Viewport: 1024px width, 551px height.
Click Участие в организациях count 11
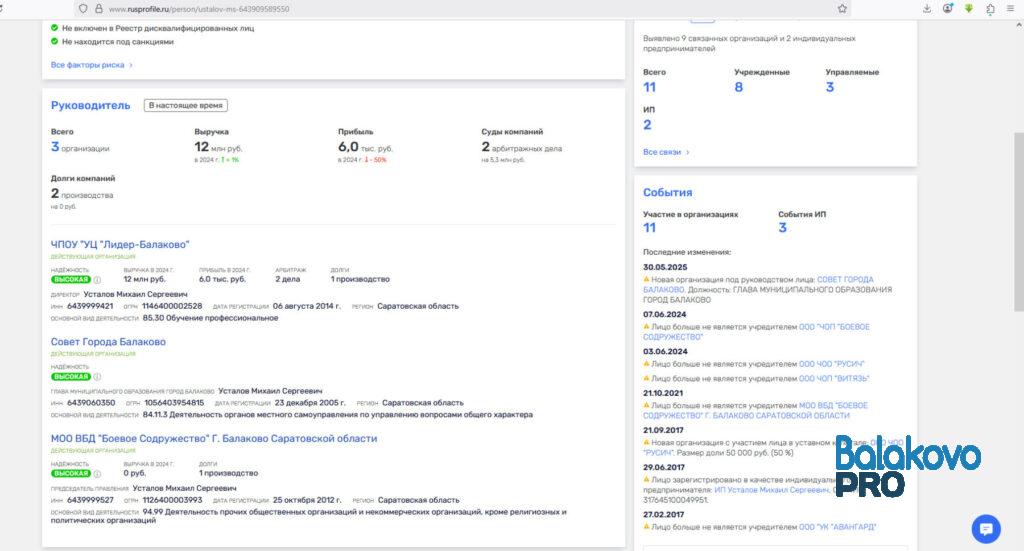[x=649, y=228]
